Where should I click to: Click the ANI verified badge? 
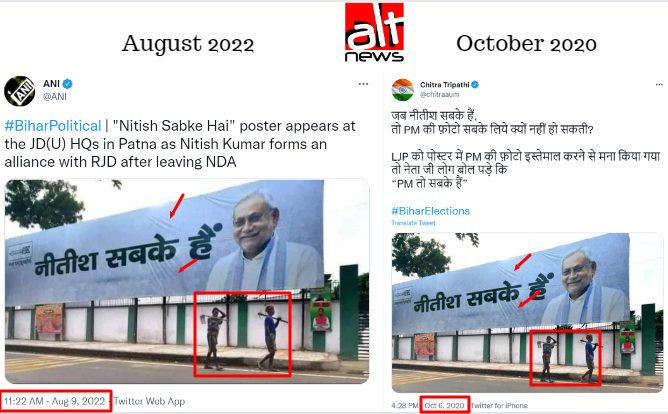[67, 84]
